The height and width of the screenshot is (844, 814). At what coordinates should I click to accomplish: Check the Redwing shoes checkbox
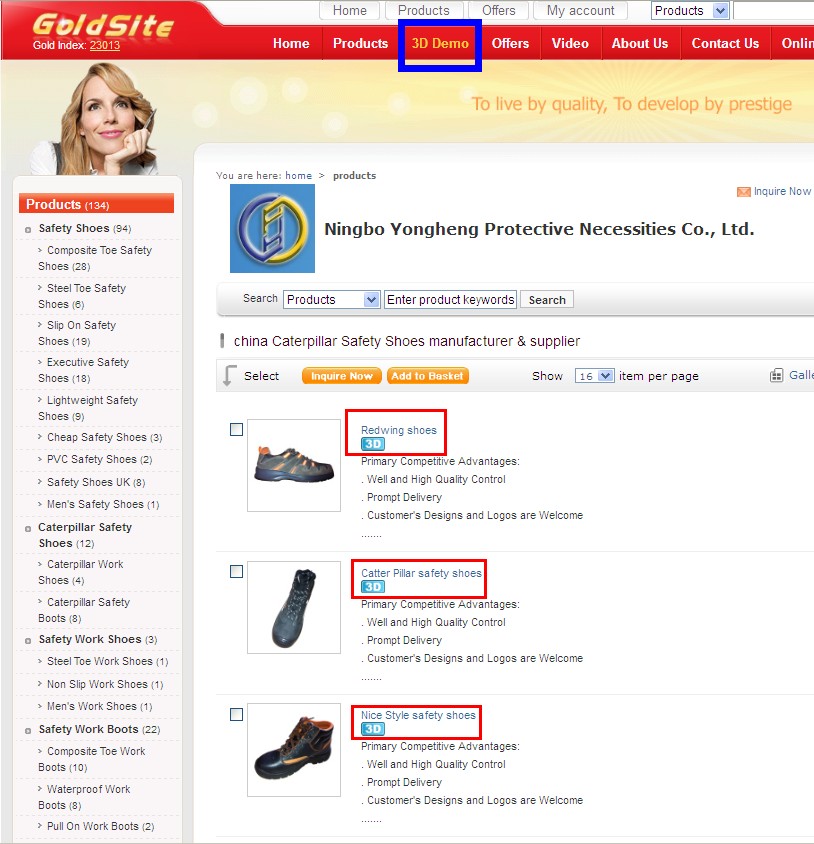pyautogui.click(x=236, y=430)
